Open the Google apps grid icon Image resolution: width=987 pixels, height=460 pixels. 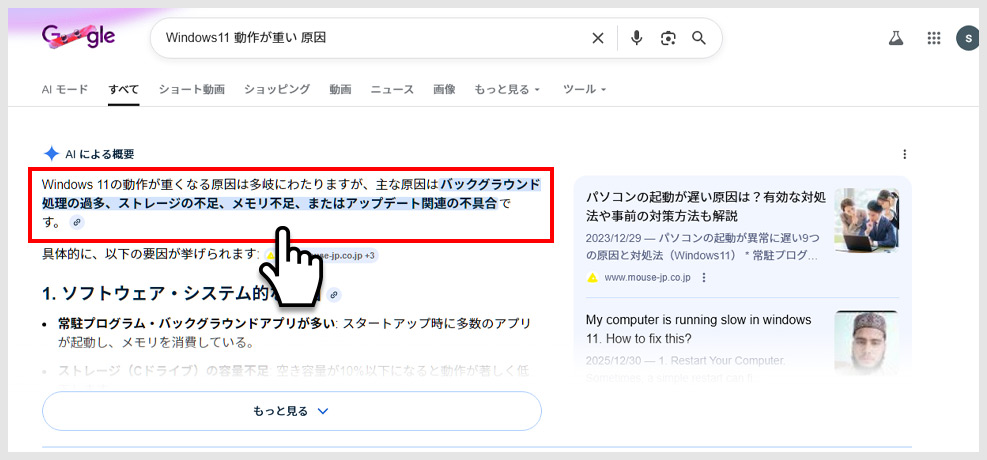(933, 38)
